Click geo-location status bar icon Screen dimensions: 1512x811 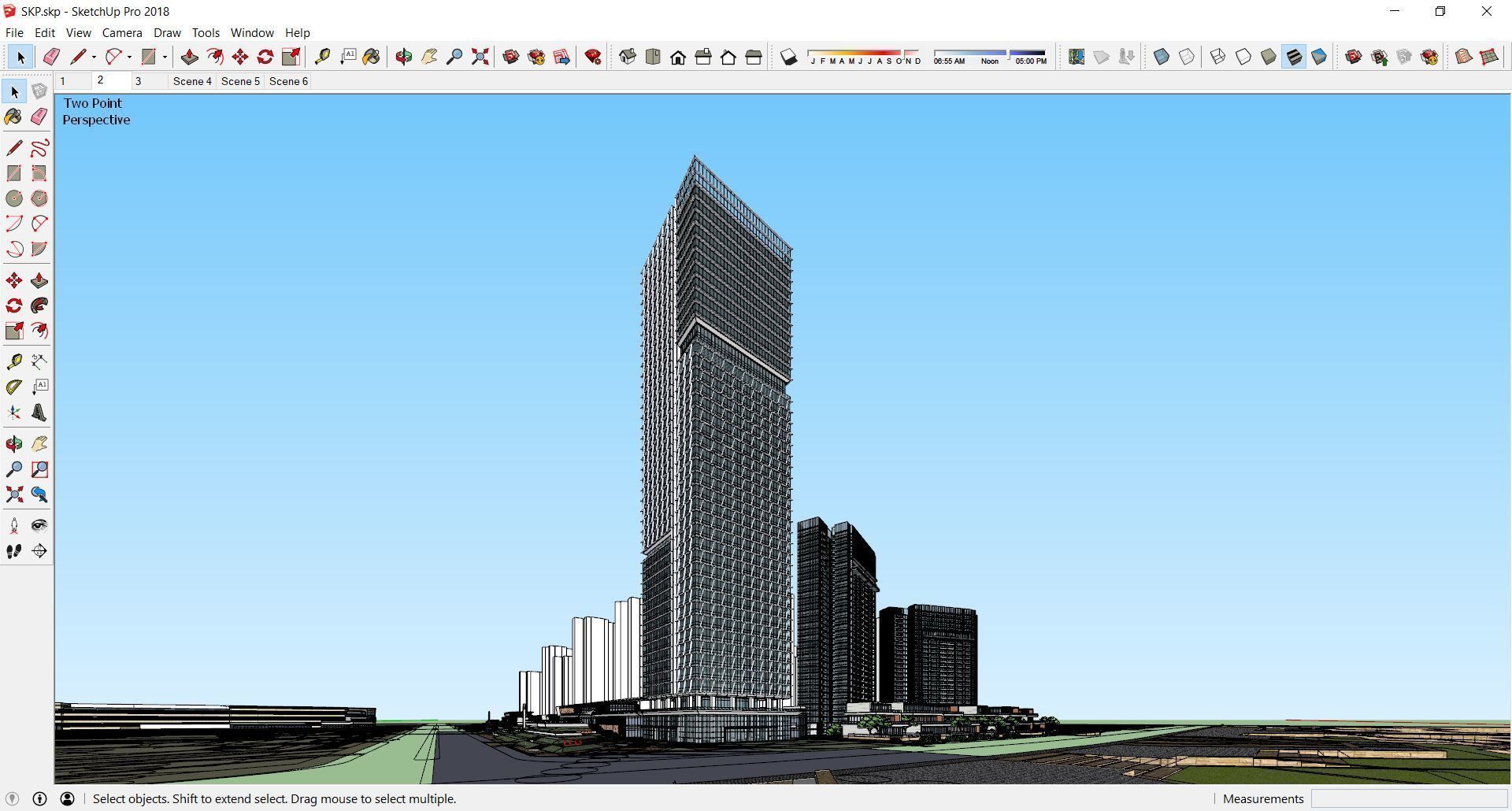point(13,798)
